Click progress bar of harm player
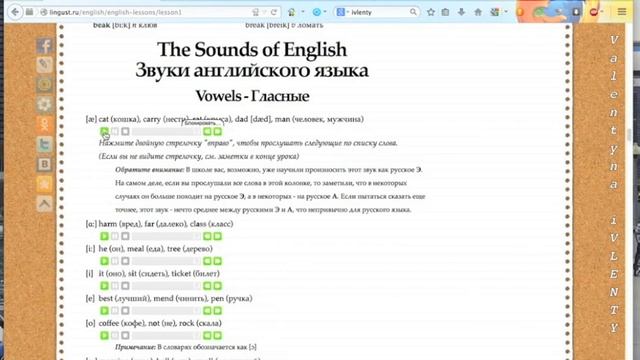Image resolution: width=640 pixels, height=360 pixels. [x=166, y=236]
